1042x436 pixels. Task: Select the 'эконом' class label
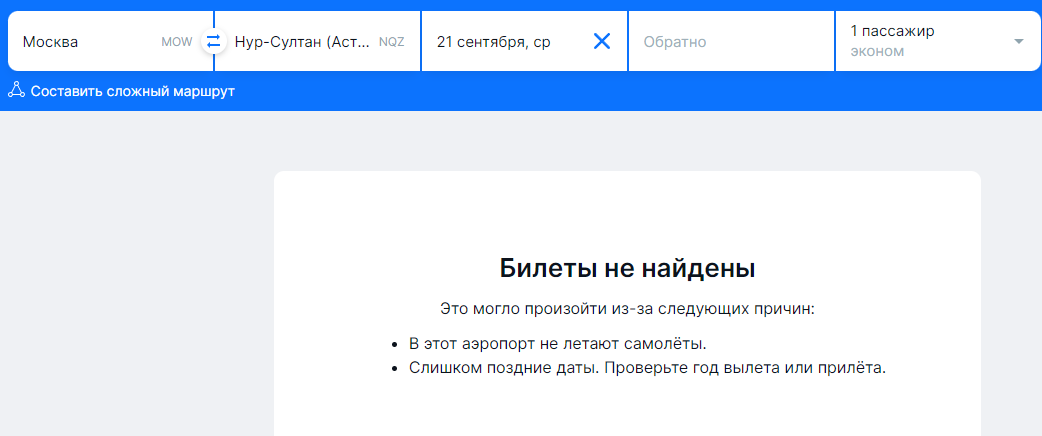pos(877,52)
